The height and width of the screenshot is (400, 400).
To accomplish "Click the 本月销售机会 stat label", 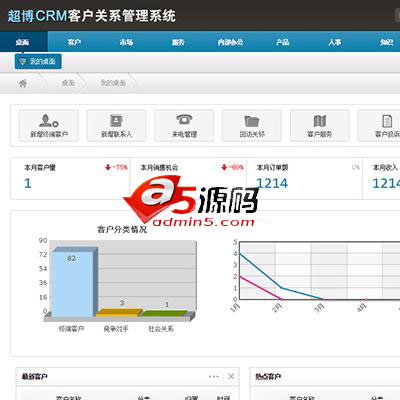I will click(x=159, y=167).
